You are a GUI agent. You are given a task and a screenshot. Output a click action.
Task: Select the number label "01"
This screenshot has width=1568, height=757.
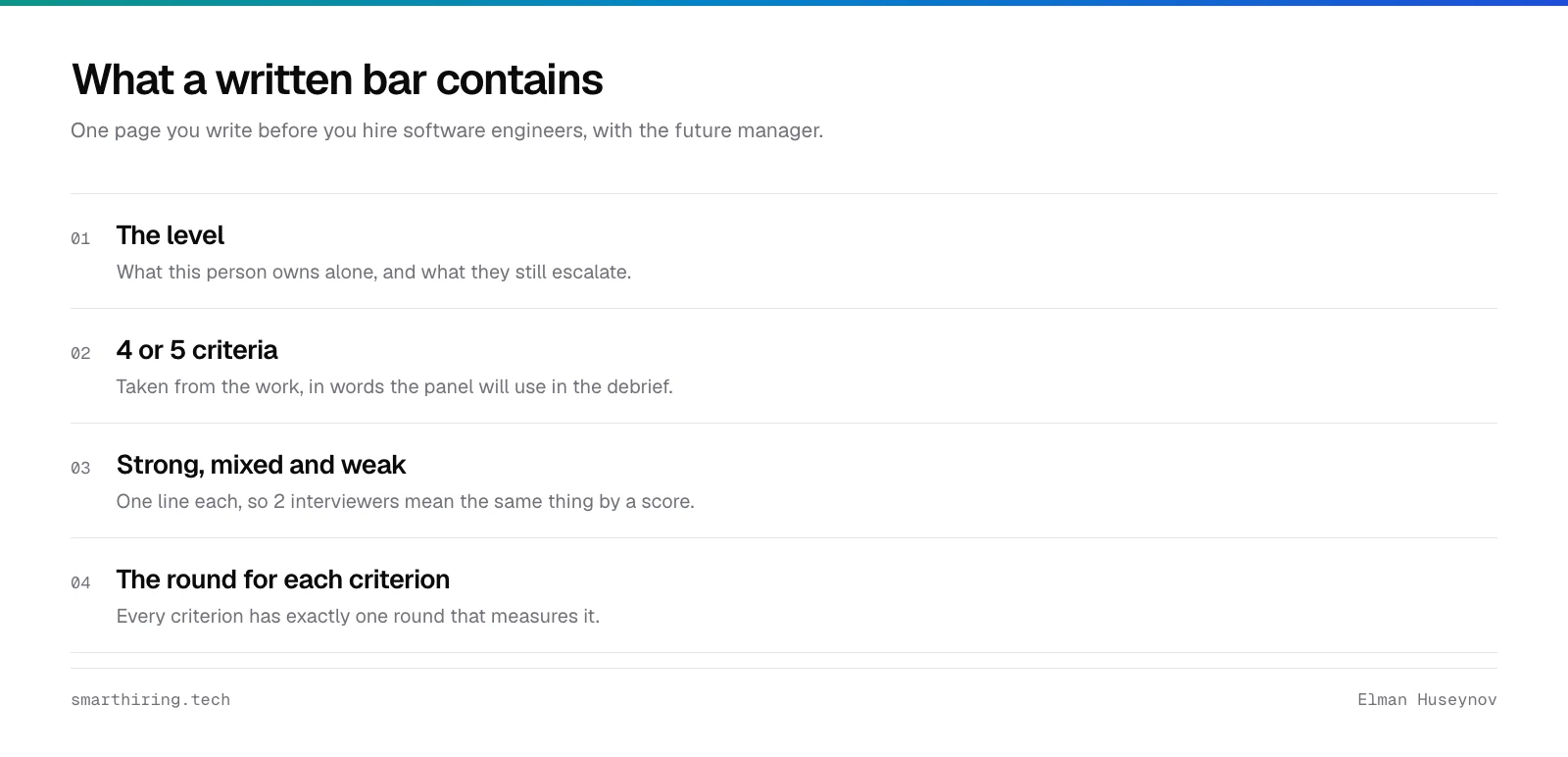(x=80, y=238)
